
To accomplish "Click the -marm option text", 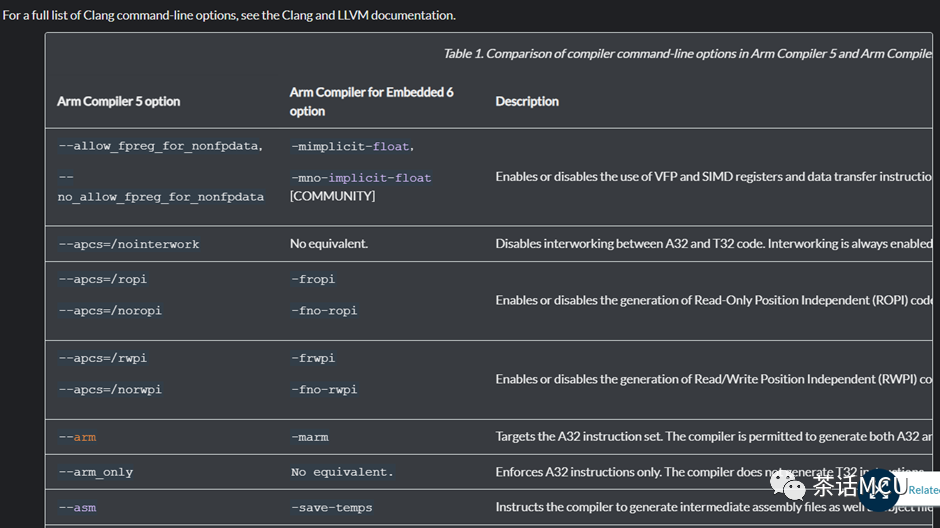I will point(309,437).
